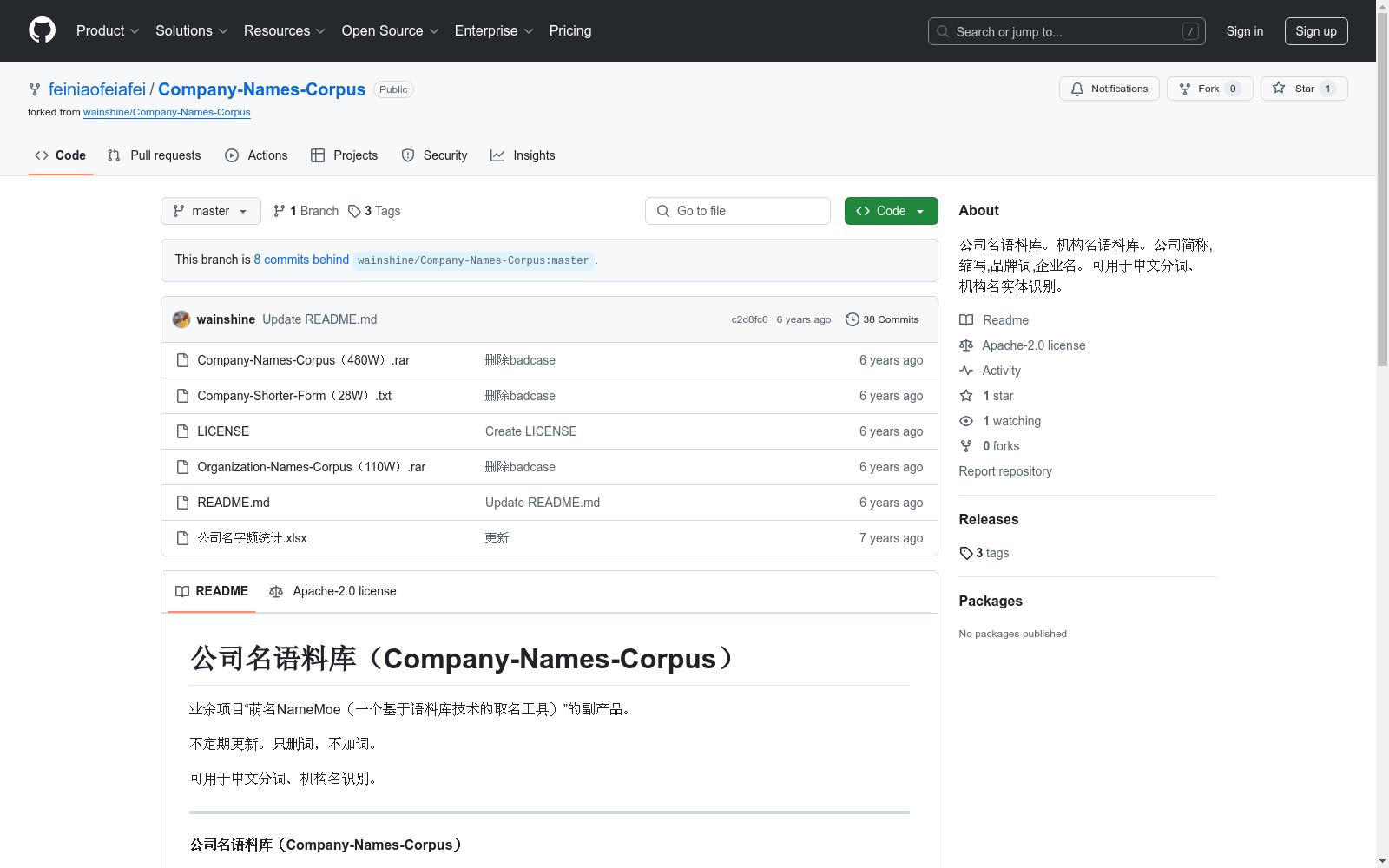The image size is (1389, 868).
Task: Click the Notifications bell button
Action: [1109, 89]
